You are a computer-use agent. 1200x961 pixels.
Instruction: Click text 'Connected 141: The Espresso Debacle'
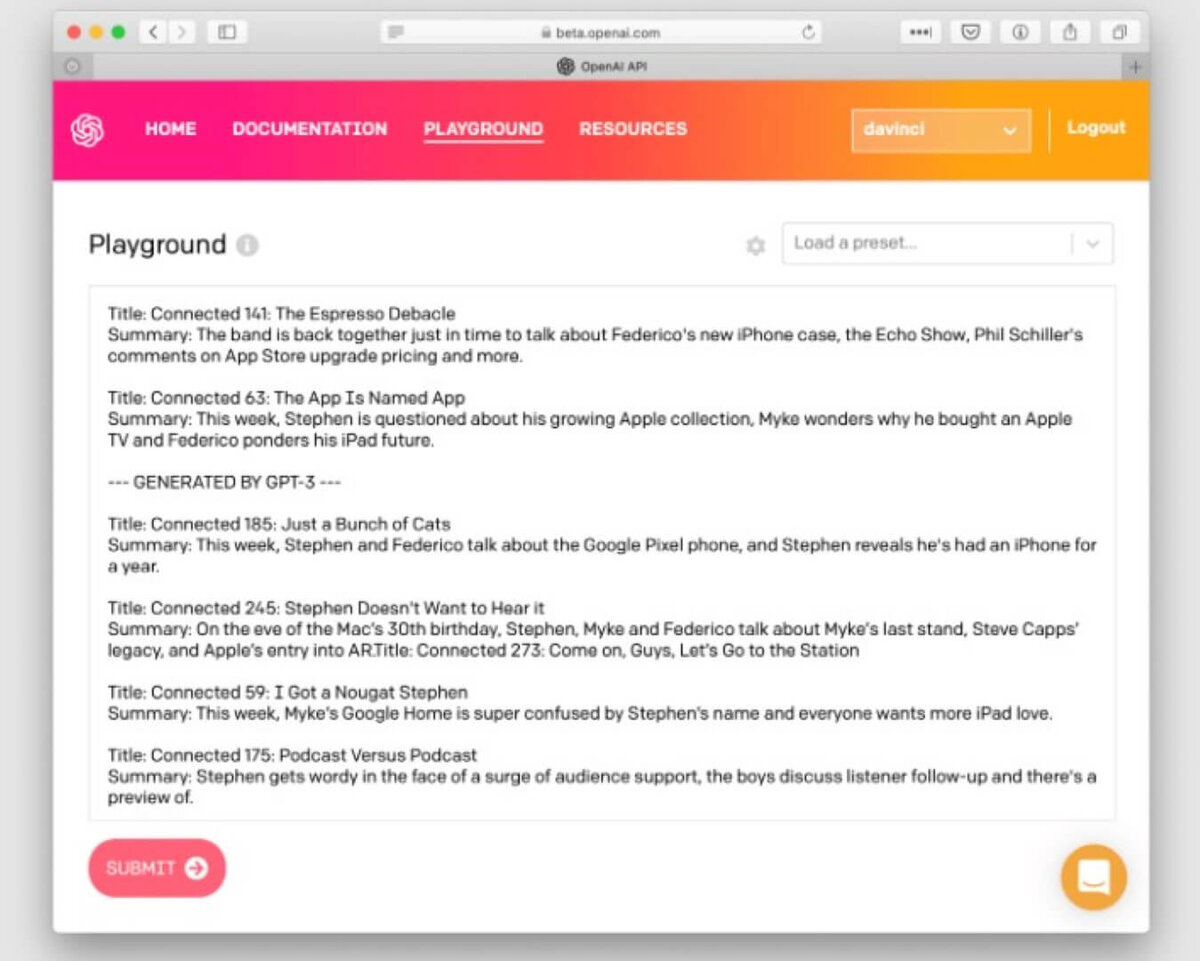(x=303, y=314)
